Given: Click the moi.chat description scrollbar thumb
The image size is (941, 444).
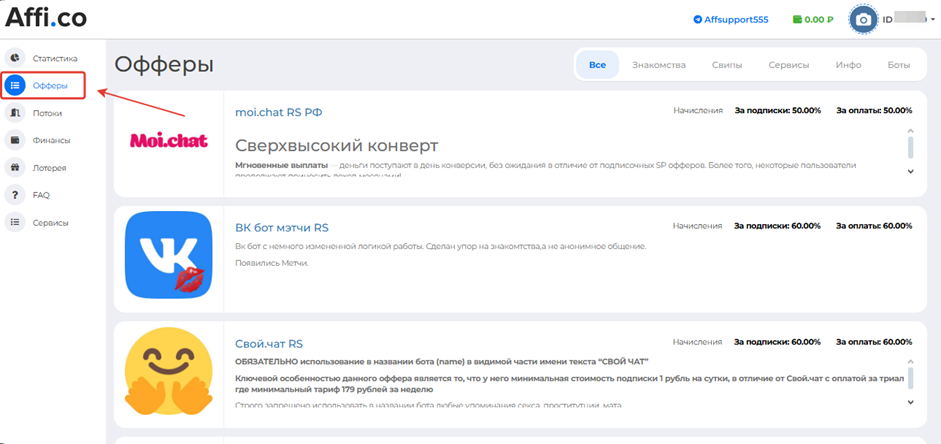Looking at the screenshot, I should pos(910,148).
